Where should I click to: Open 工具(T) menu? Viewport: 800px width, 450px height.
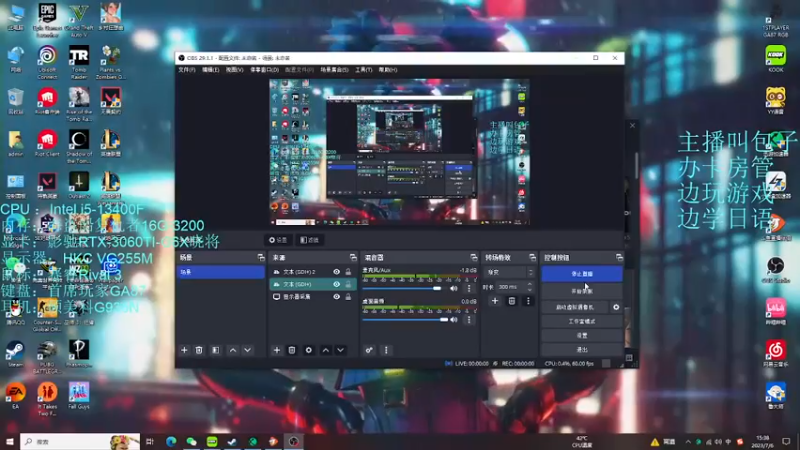point(364,70)
